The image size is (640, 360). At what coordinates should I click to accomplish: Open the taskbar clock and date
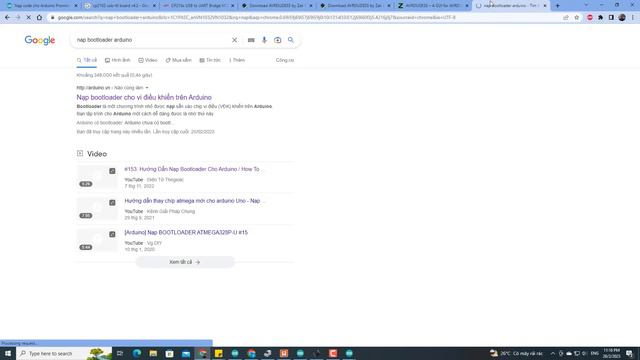[x=611, y=353]
